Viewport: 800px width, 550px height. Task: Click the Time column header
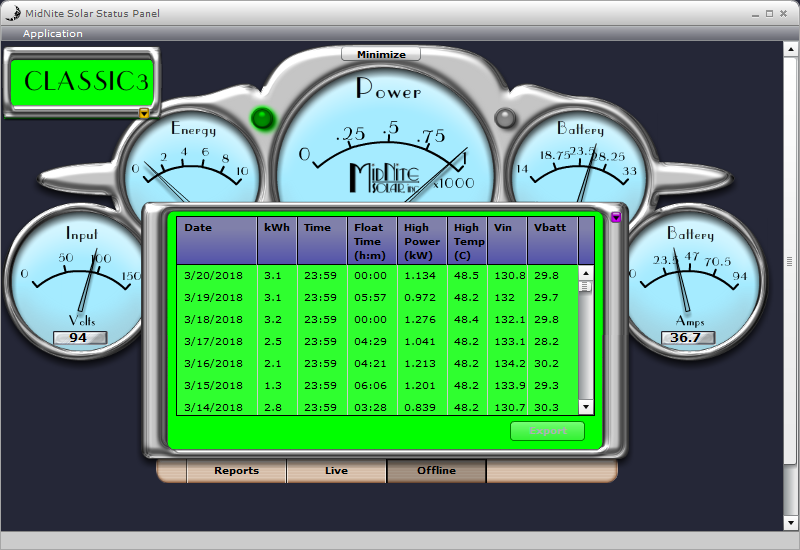321,241
